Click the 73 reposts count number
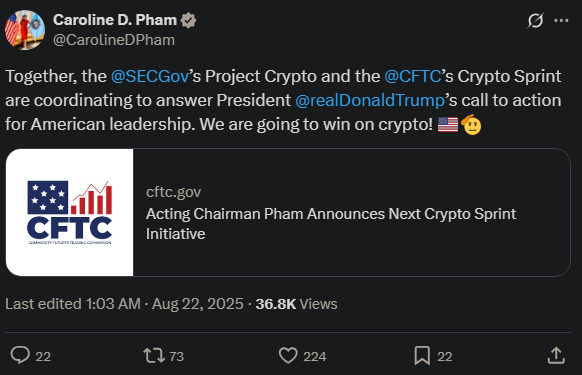The width and height of the screenshot is (582, 375). [x=176, y=356]
